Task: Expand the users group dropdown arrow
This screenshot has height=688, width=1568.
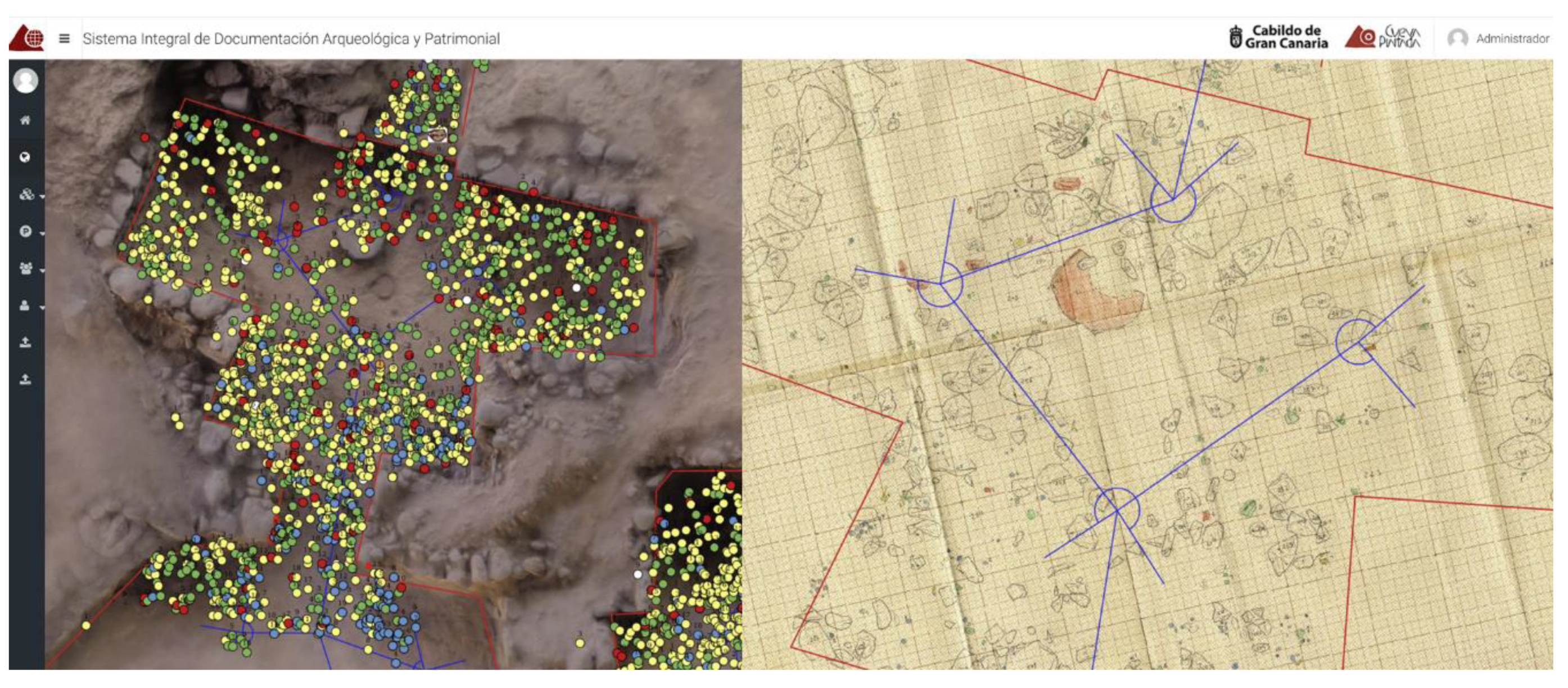Action: tap(42, 271)
